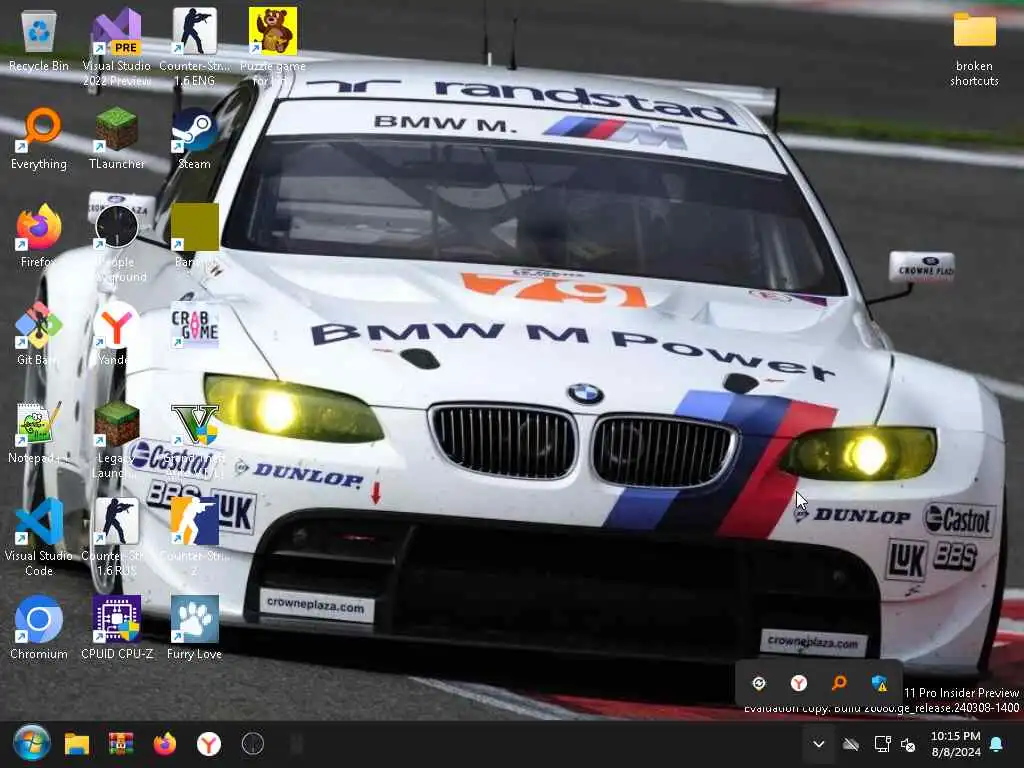The image size is (1024, 768).
Task: Launch Everything search from the desktop
Action: [x=39, y=138]
